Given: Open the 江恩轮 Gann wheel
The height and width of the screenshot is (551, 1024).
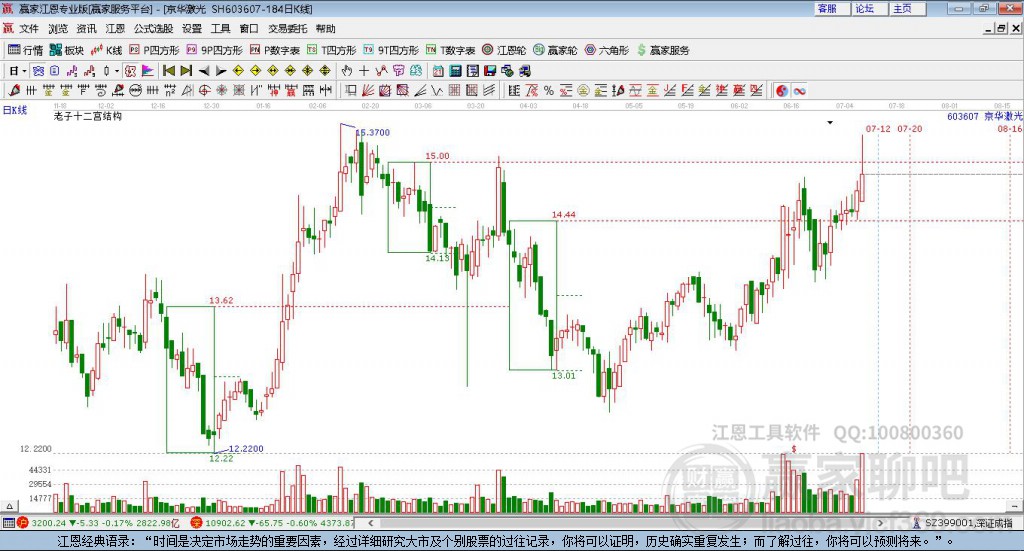Looking at the screenshot, I should pos(504,50).
